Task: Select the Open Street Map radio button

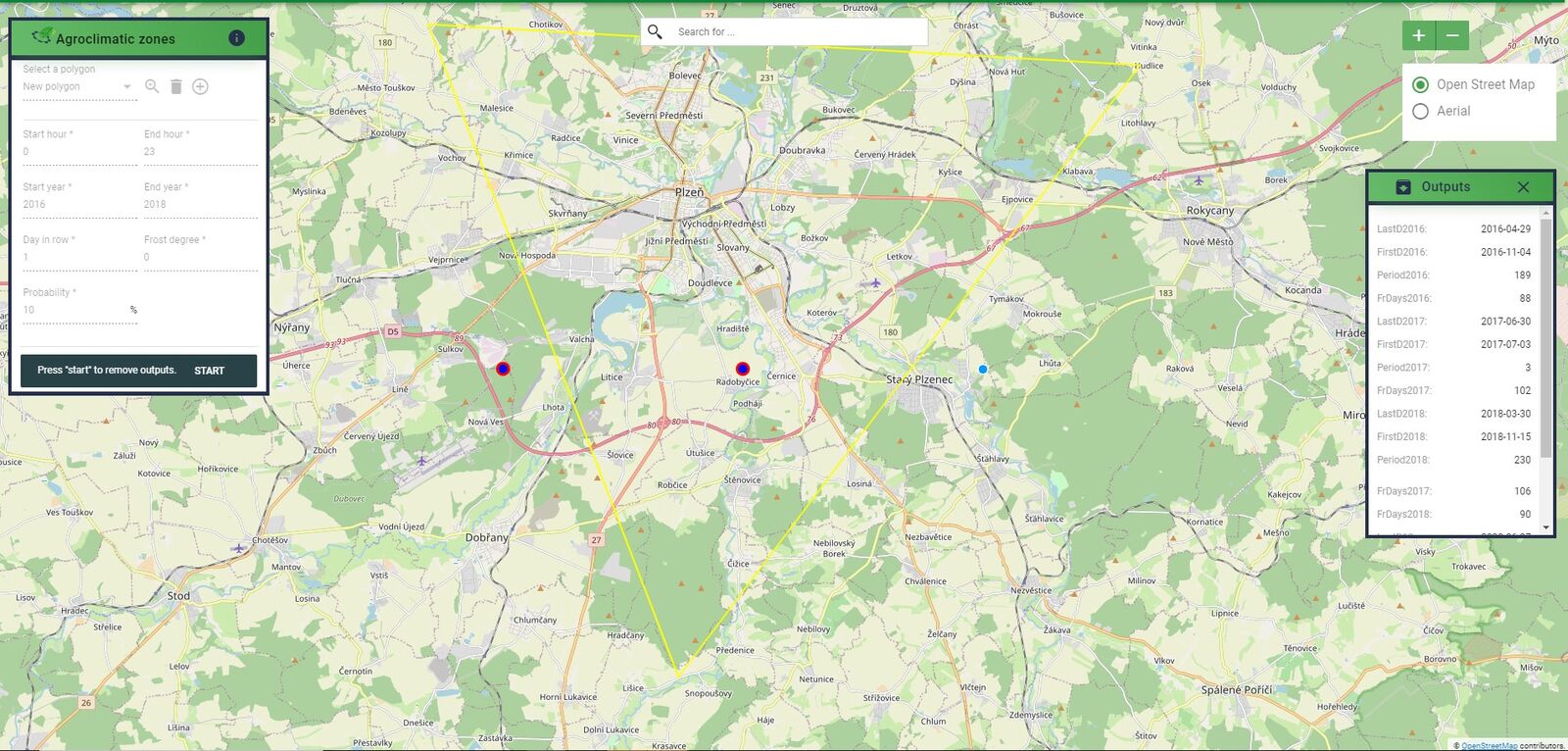Action: click(x=1420, y=85)
